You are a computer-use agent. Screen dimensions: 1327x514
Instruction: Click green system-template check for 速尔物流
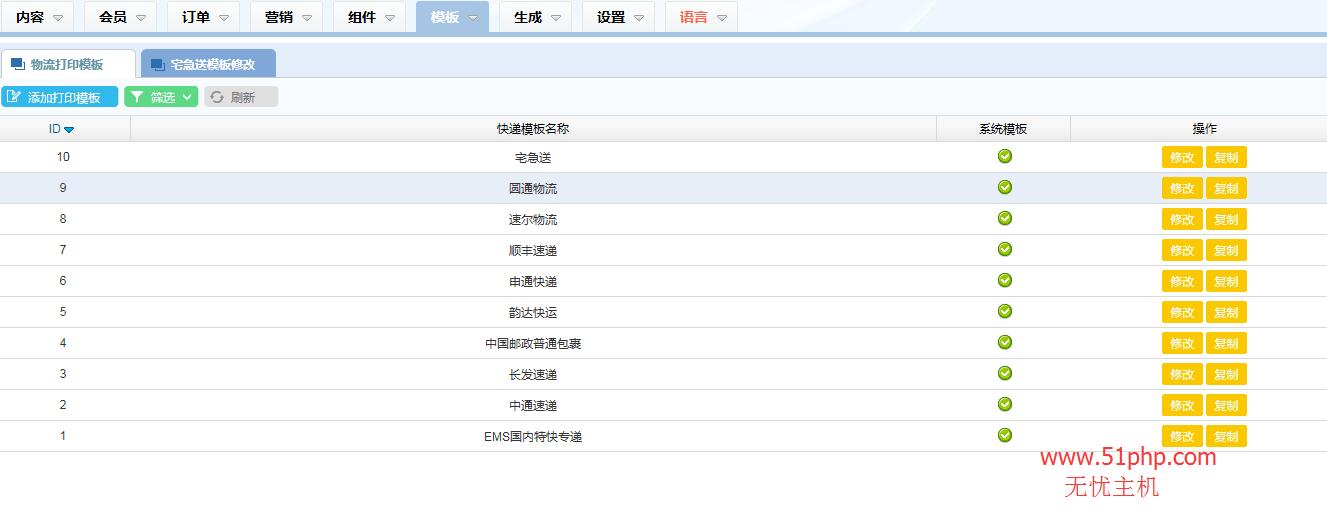(1005, 218)
